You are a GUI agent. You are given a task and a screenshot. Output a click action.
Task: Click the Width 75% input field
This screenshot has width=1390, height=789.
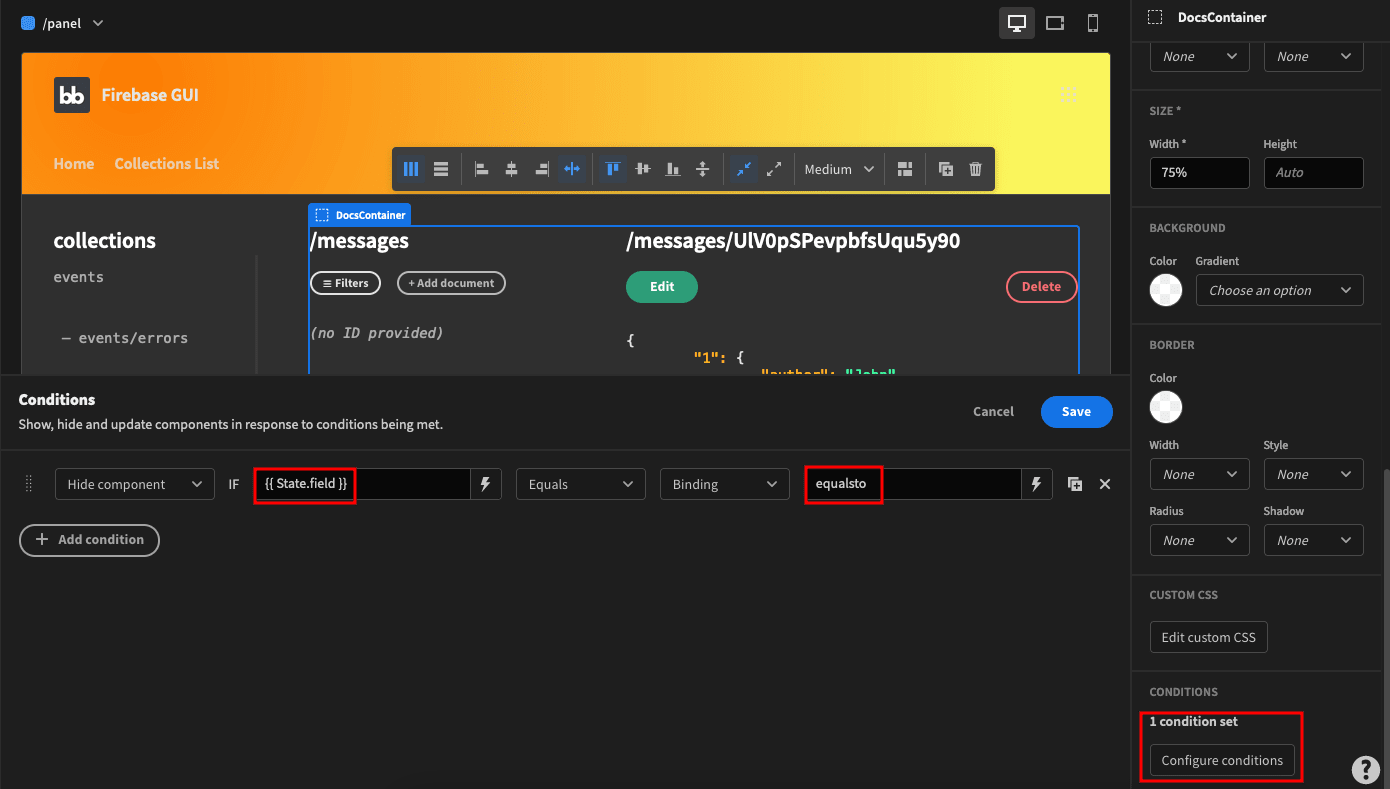click(x=1199, y=172)
